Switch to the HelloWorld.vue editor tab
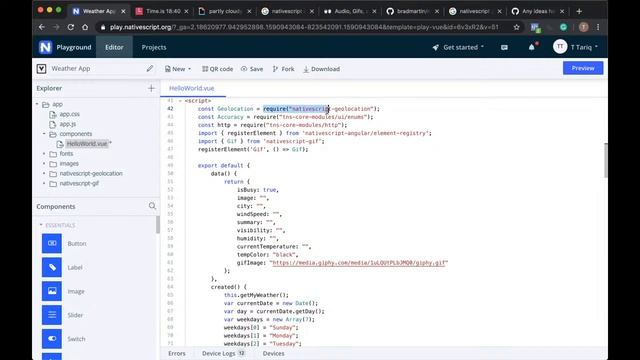 point(191,88)
